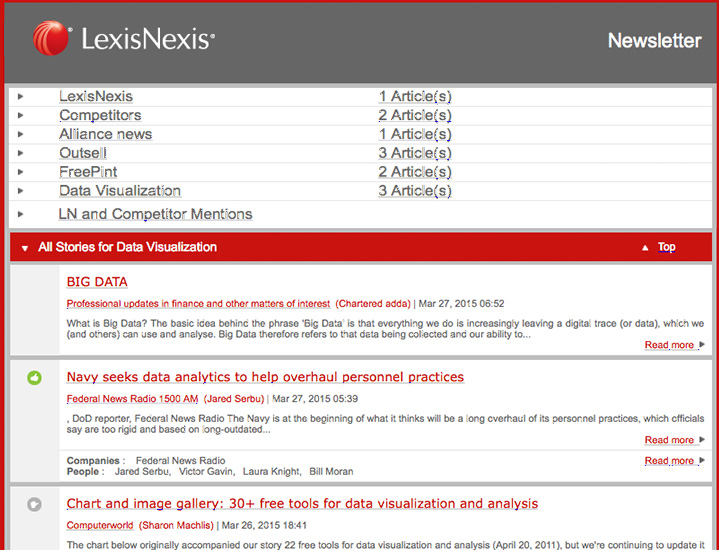Click 2 Article(s) link for Competitors row

(415, 115)
